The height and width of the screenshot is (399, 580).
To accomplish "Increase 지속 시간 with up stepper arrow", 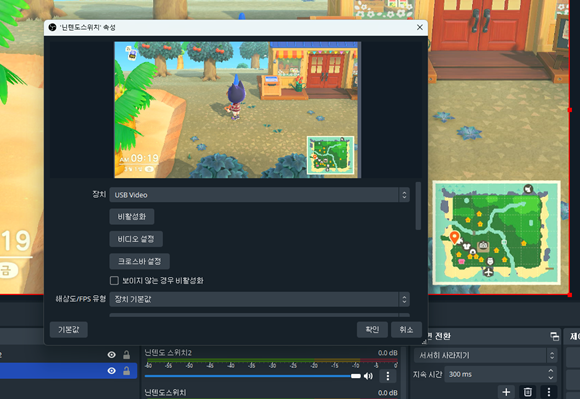I will click(551, 371).
